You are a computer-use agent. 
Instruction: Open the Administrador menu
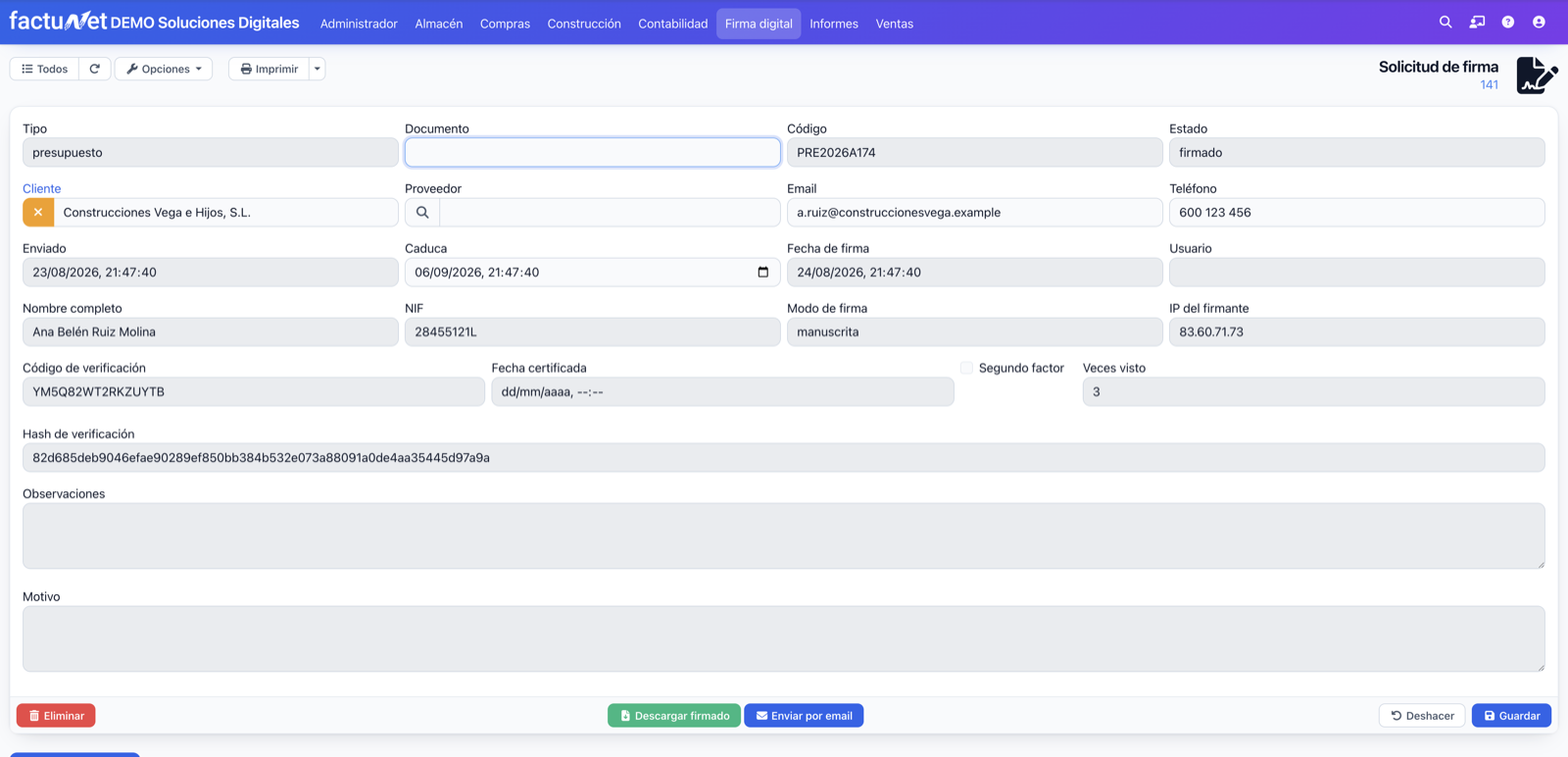[359, 24]
